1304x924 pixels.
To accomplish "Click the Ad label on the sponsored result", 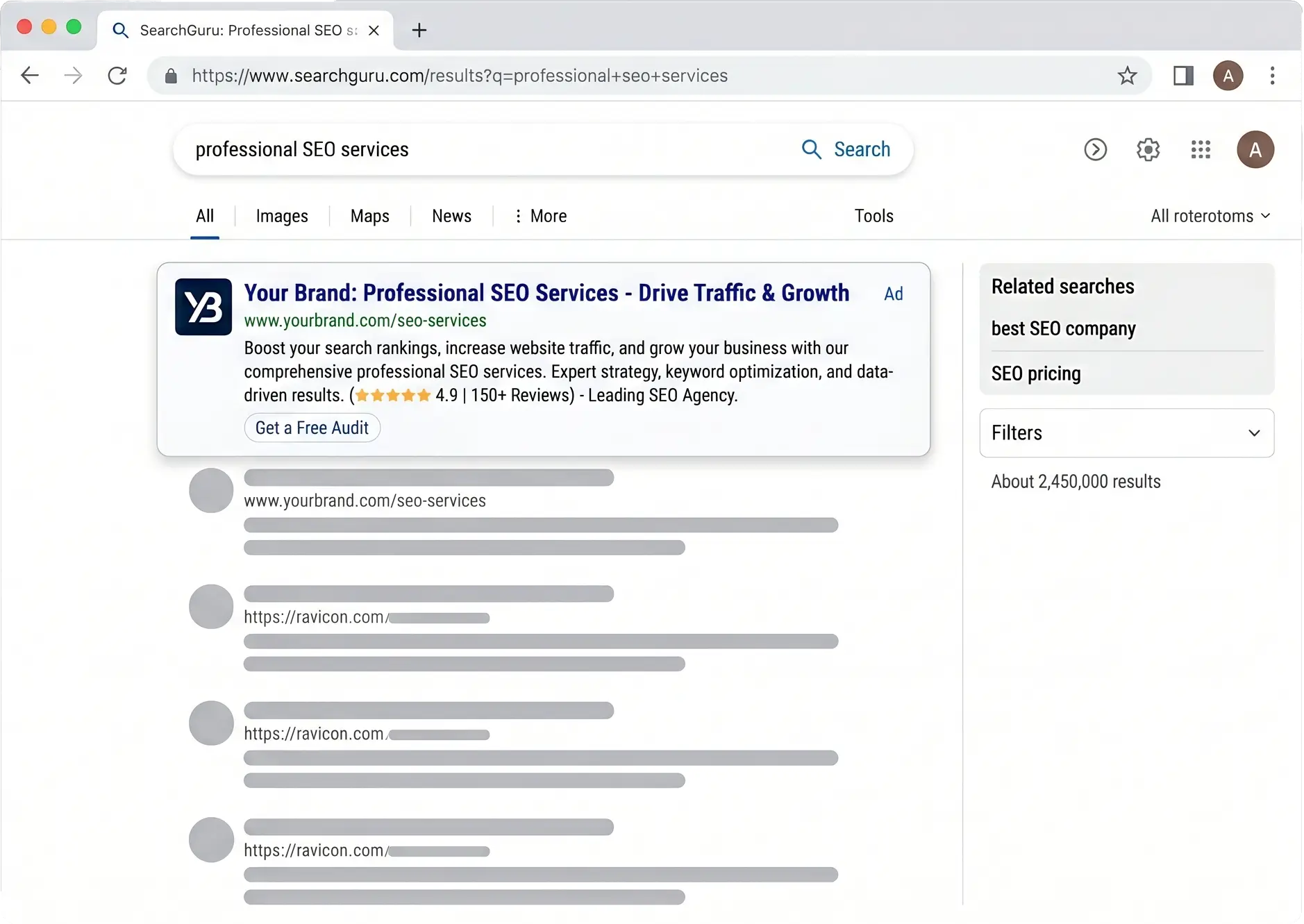I will (x=894, y=294).
